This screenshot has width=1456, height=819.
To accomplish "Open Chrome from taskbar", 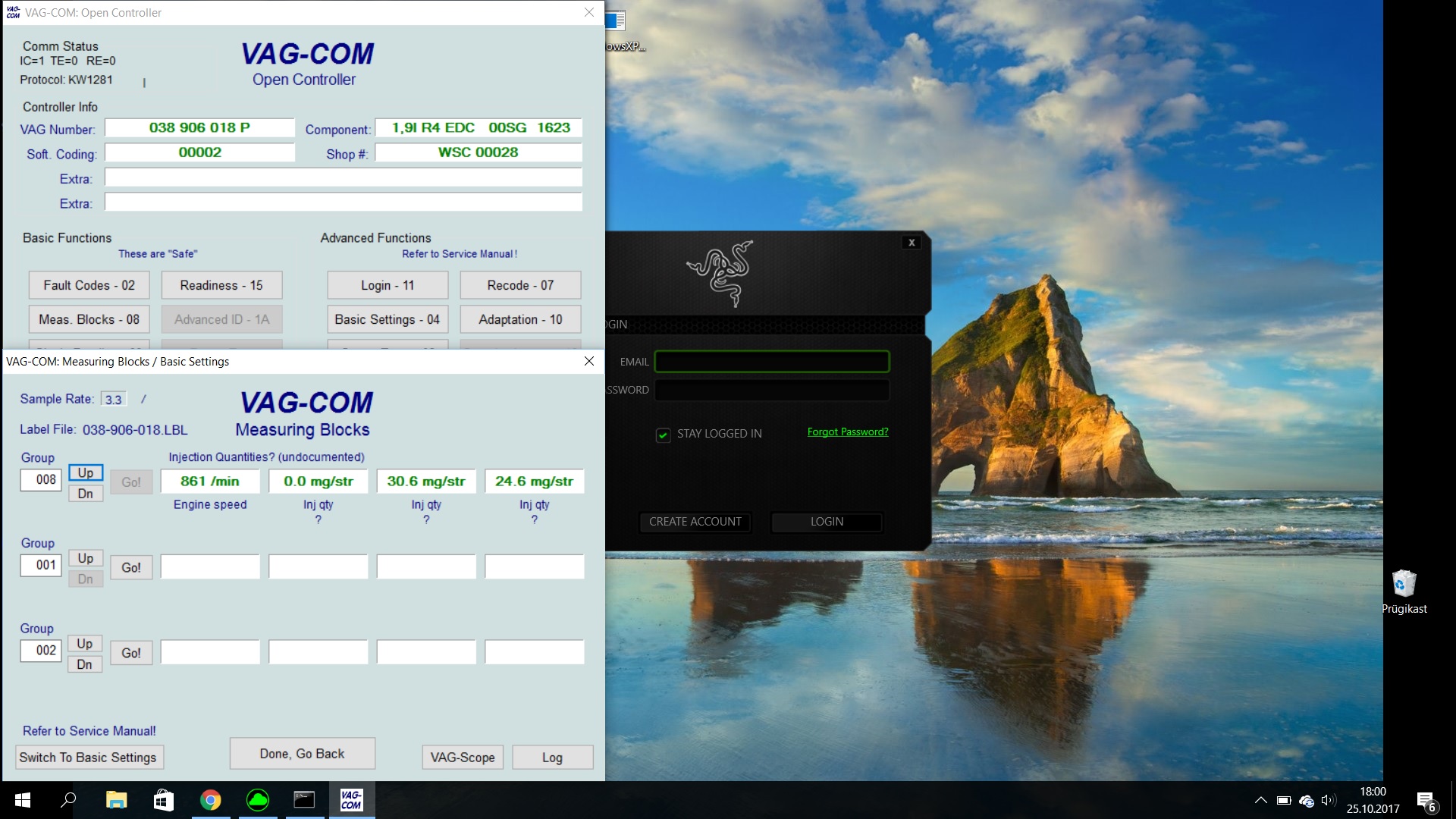I will click(x=211, y=800).
